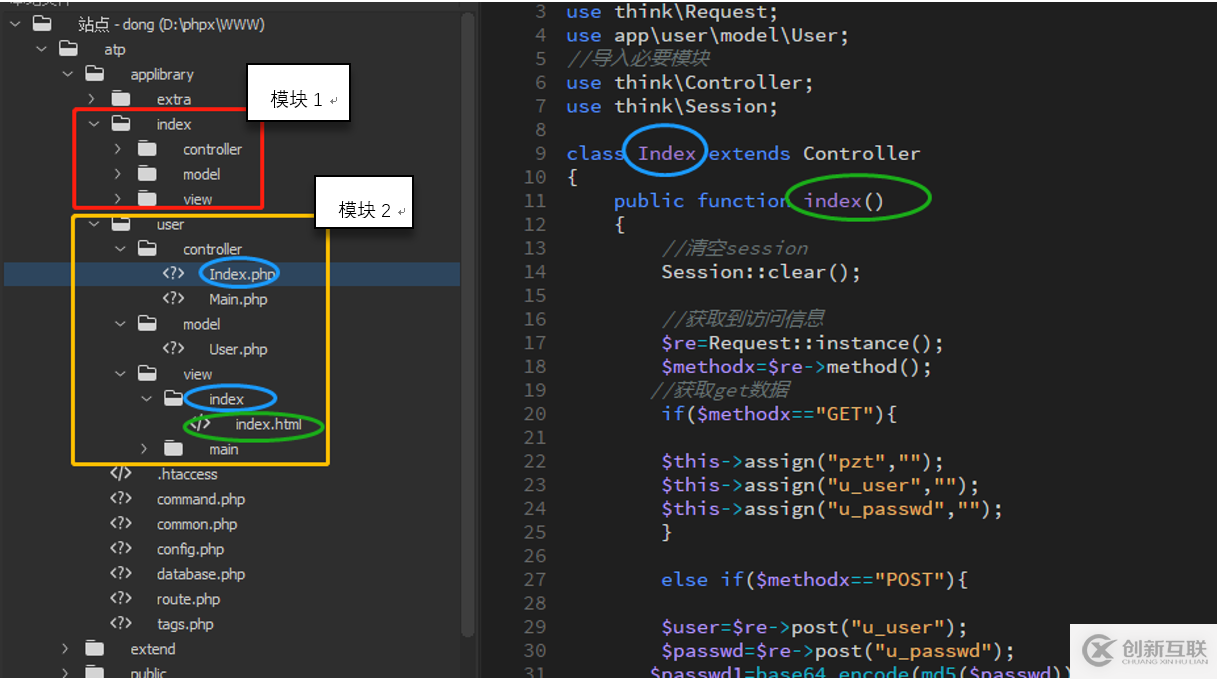Open User.php in the file tree
This screenshot has height=679, width=1217.
coord(238,349)
